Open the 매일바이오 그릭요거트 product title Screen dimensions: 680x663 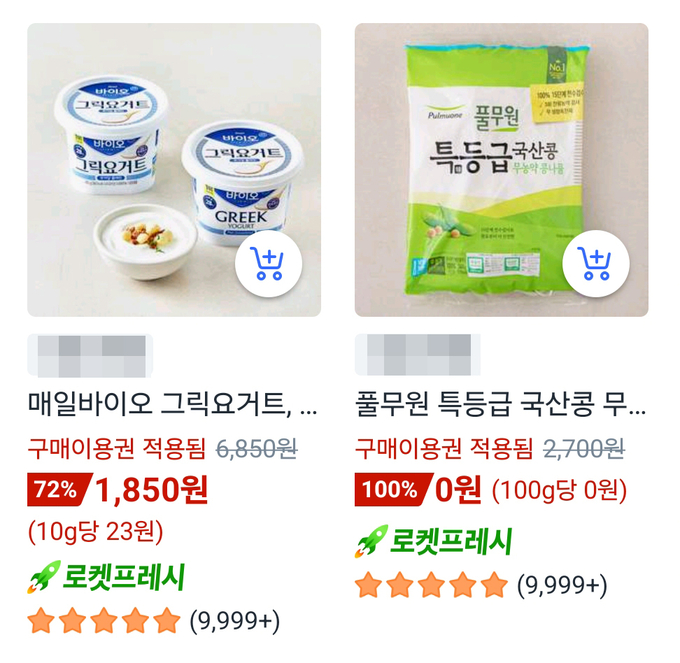click(x=173, y=404)
